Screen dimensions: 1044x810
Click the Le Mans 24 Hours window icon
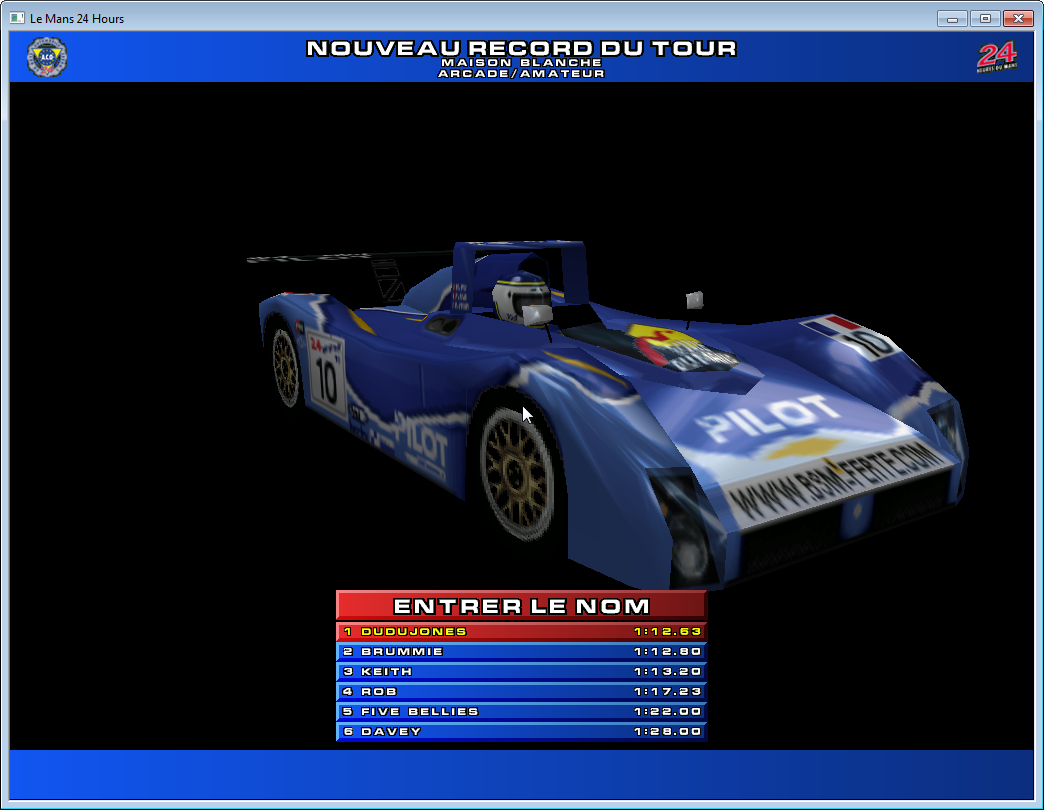(x=17, y=19)
